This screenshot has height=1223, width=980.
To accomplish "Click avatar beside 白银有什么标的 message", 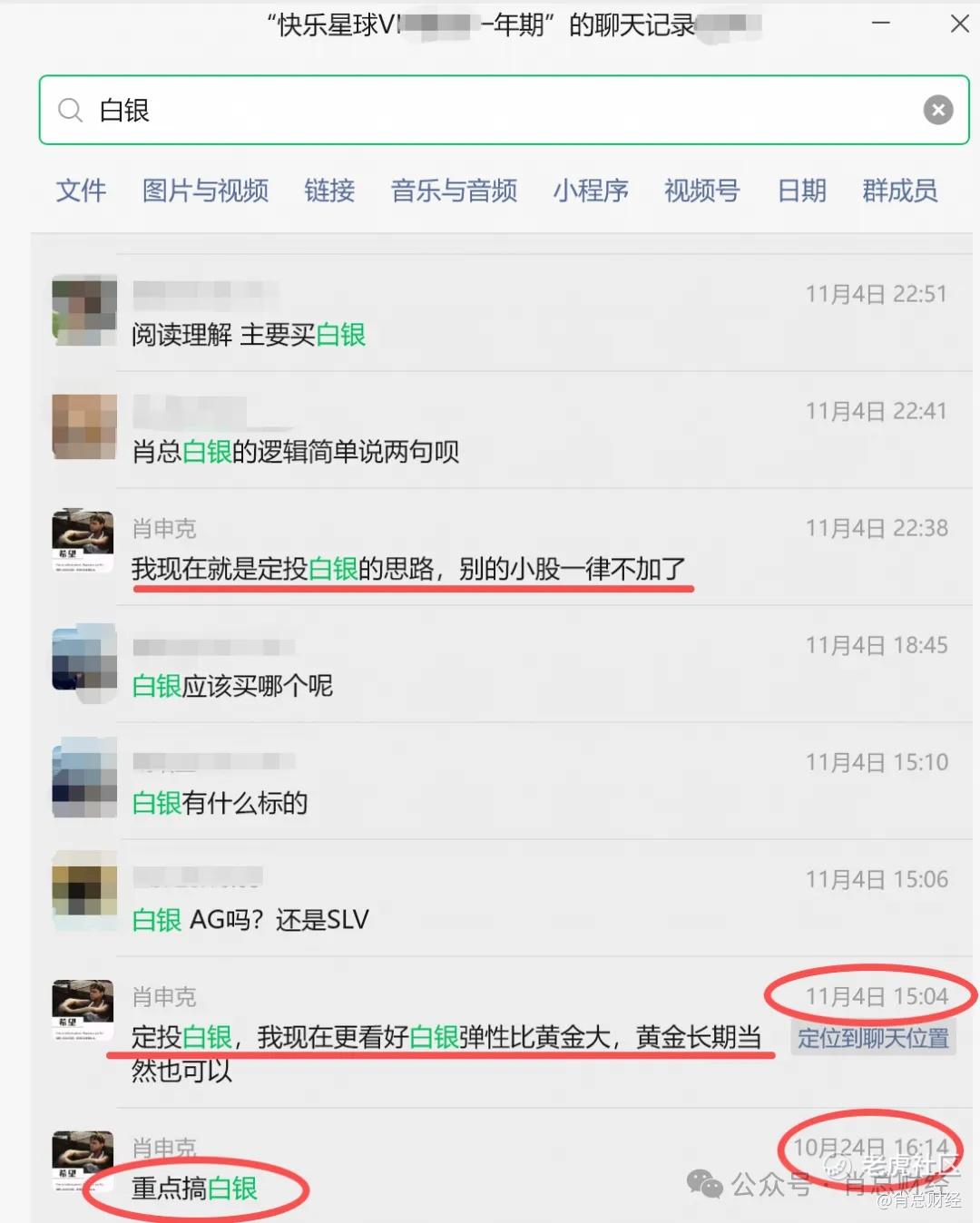I will (84, 778).
